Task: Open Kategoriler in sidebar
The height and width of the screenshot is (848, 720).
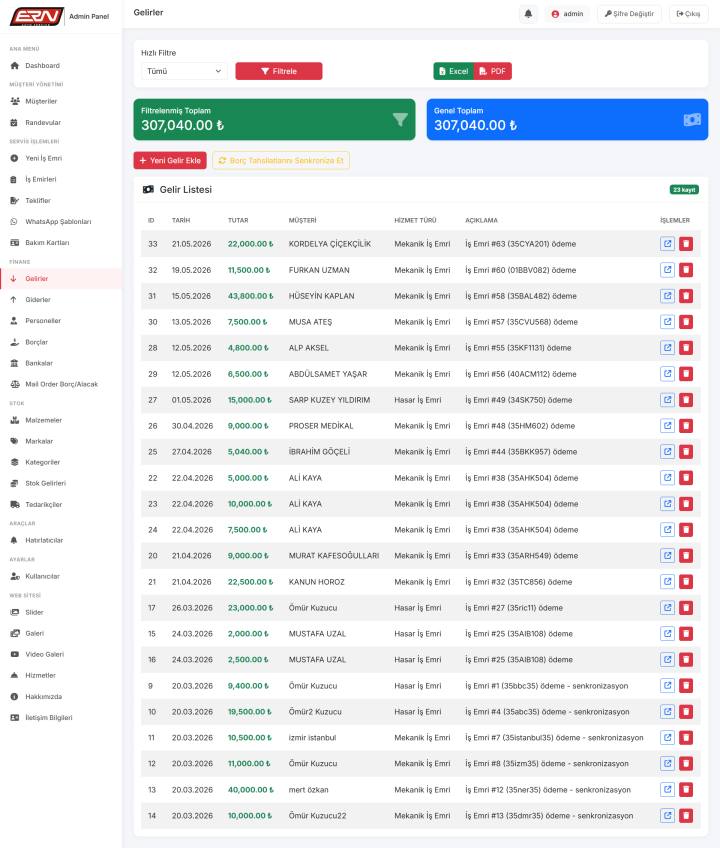Action: [x=61, y=462]
